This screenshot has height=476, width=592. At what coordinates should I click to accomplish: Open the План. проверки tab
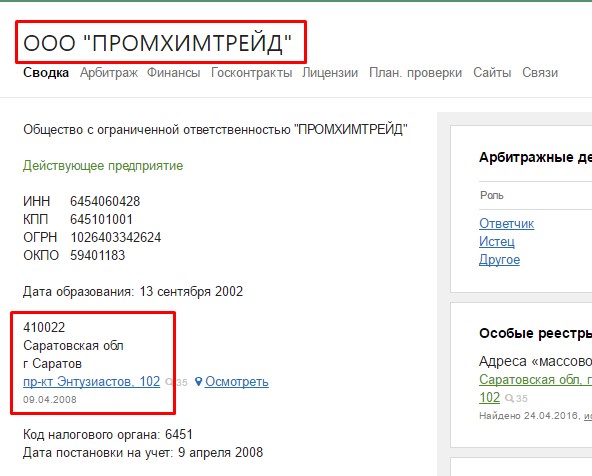(415, 72)
